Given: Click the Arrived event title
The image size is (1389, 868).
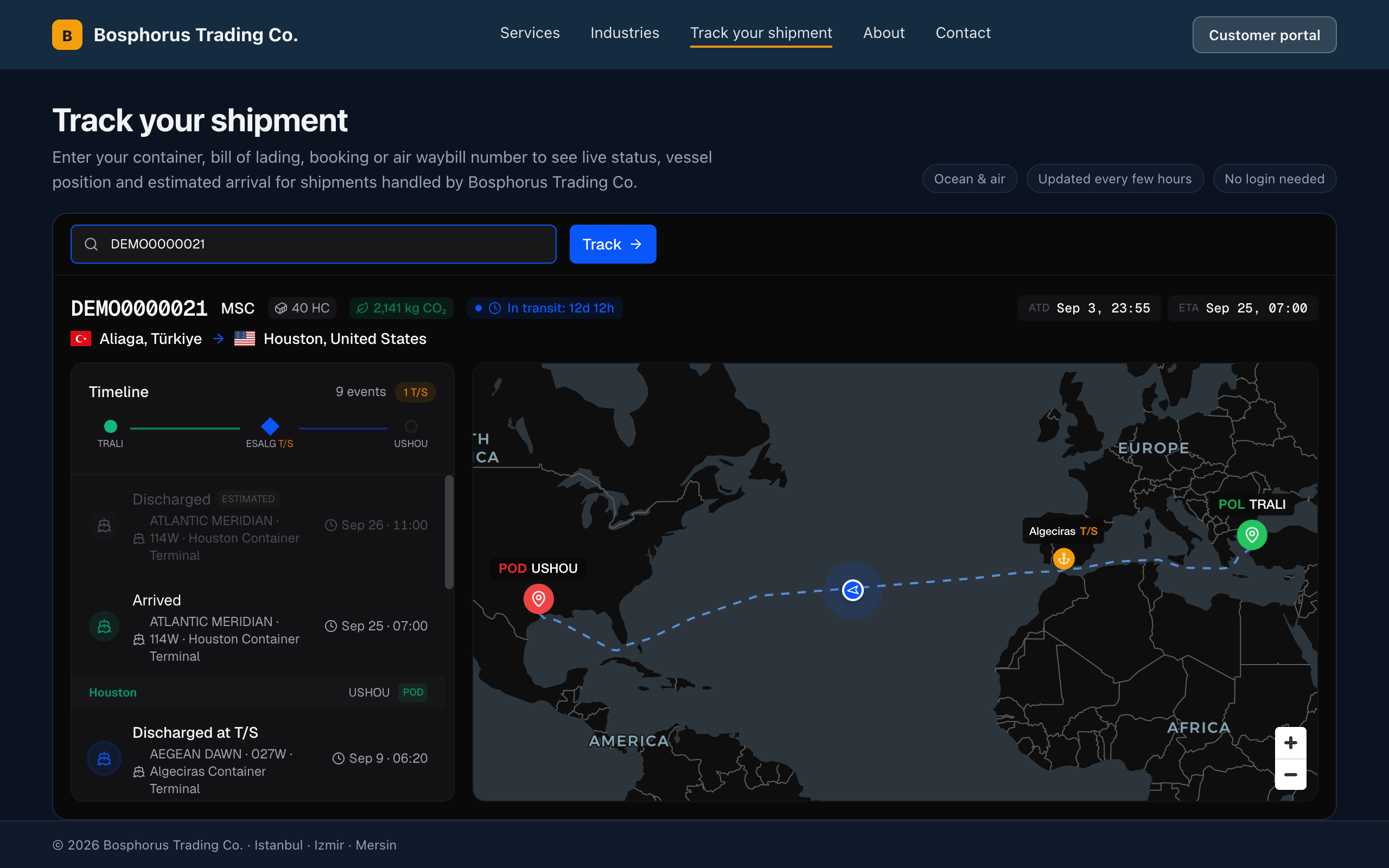Looking at the screenshot, I should [157, 600].
